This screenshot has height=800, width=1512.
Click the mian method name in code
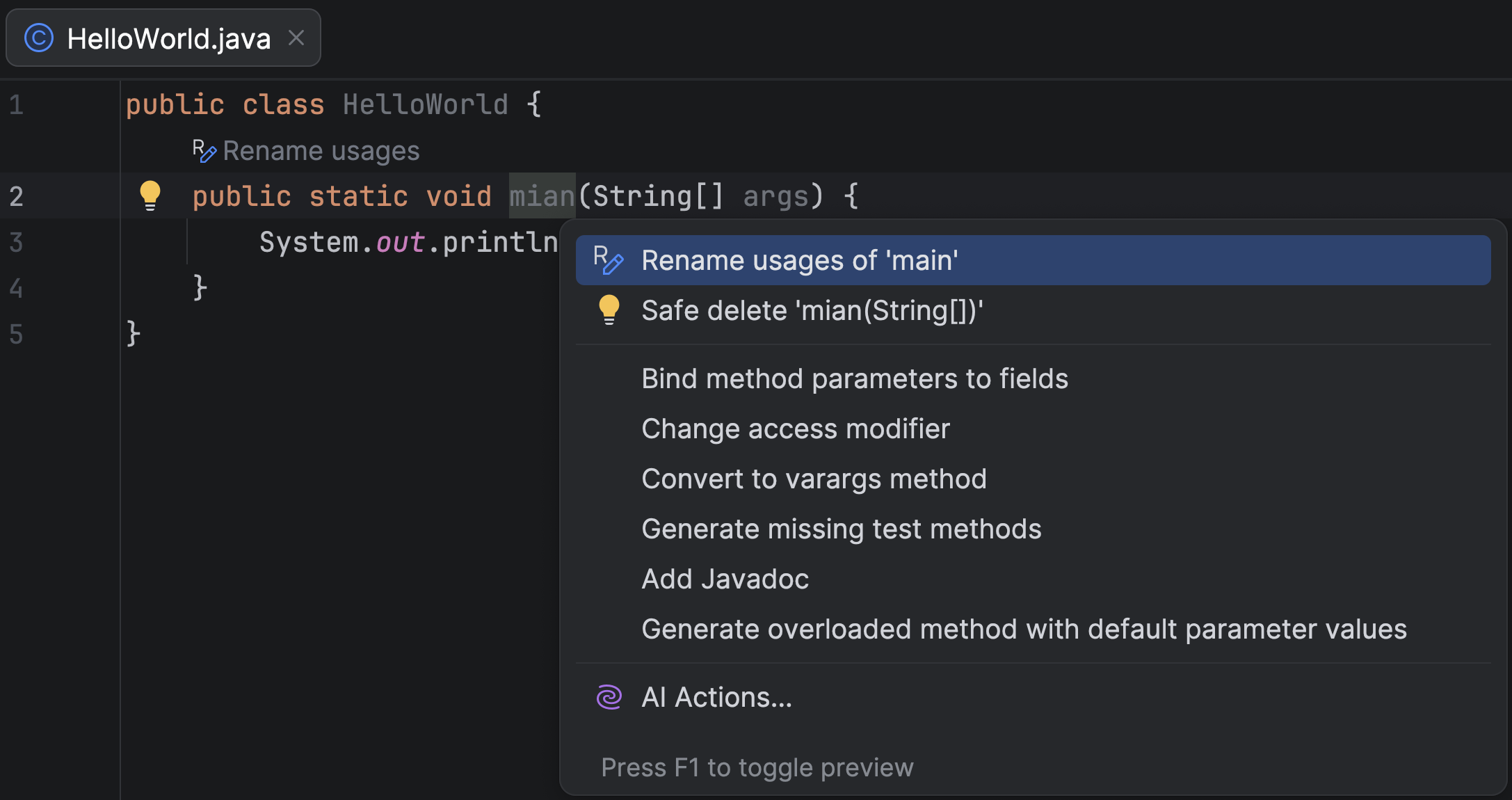[542, 196]
